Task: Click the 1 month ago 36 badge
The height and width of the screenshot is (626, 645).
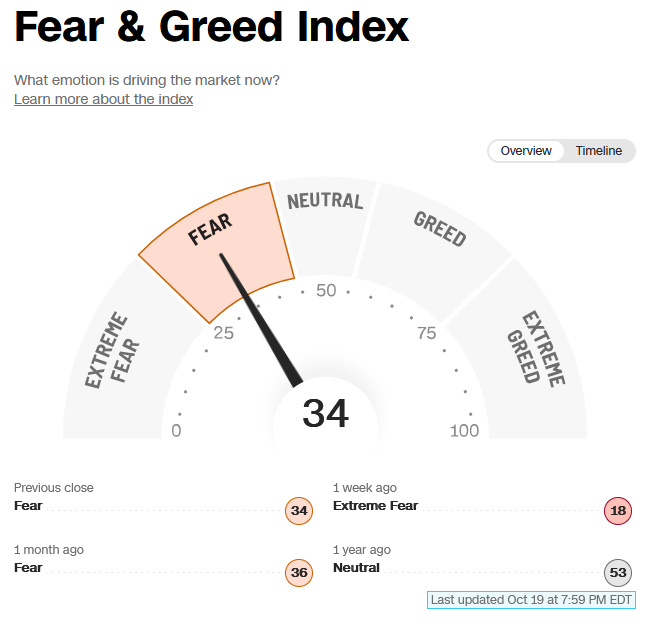Action: [x=299, y=573]
